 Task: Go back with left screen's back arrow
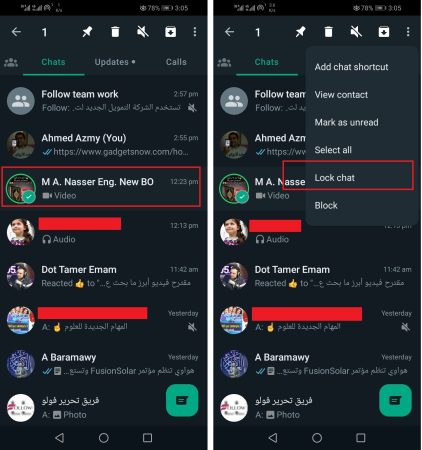pyautogui.click(x=16, y=32)
